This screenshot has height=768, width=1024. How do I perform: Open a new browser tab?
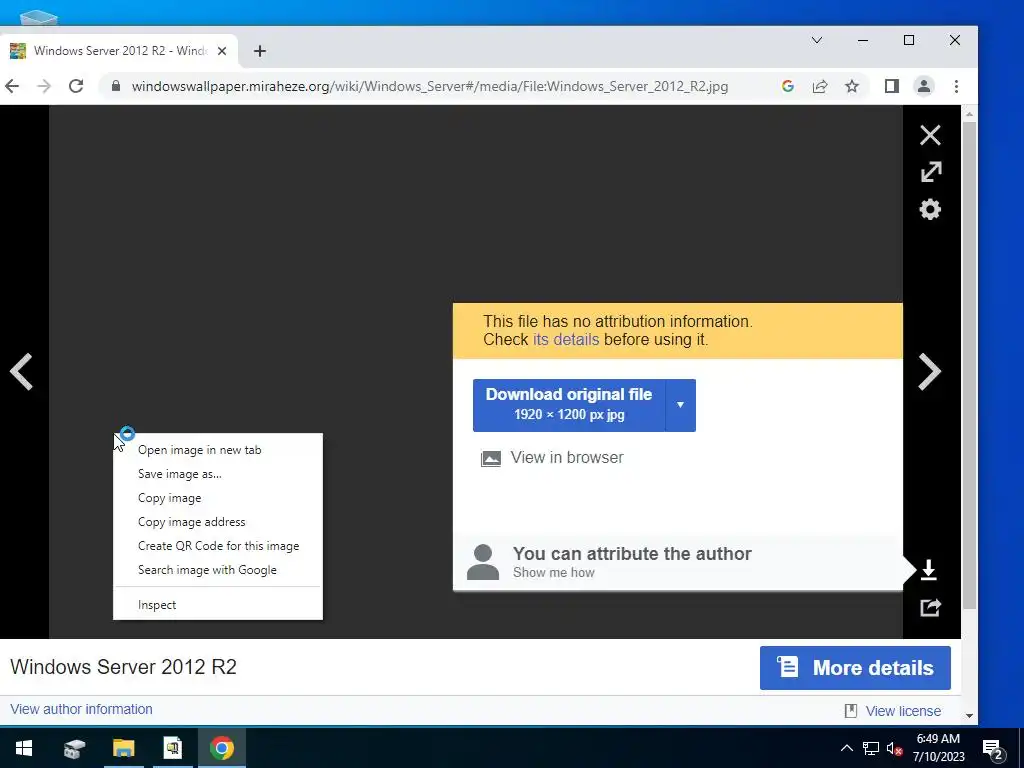(260, 51)
